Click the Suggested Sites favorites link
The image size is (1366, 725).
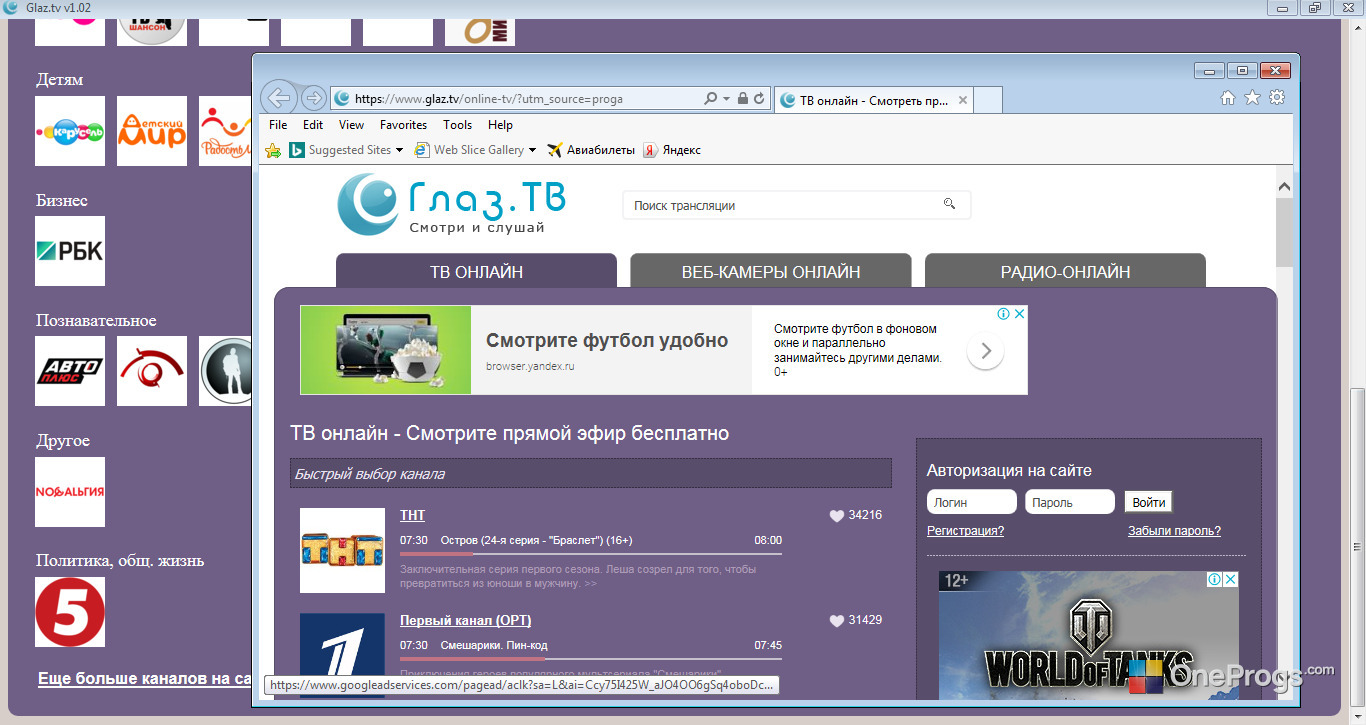tap(339, 150)
